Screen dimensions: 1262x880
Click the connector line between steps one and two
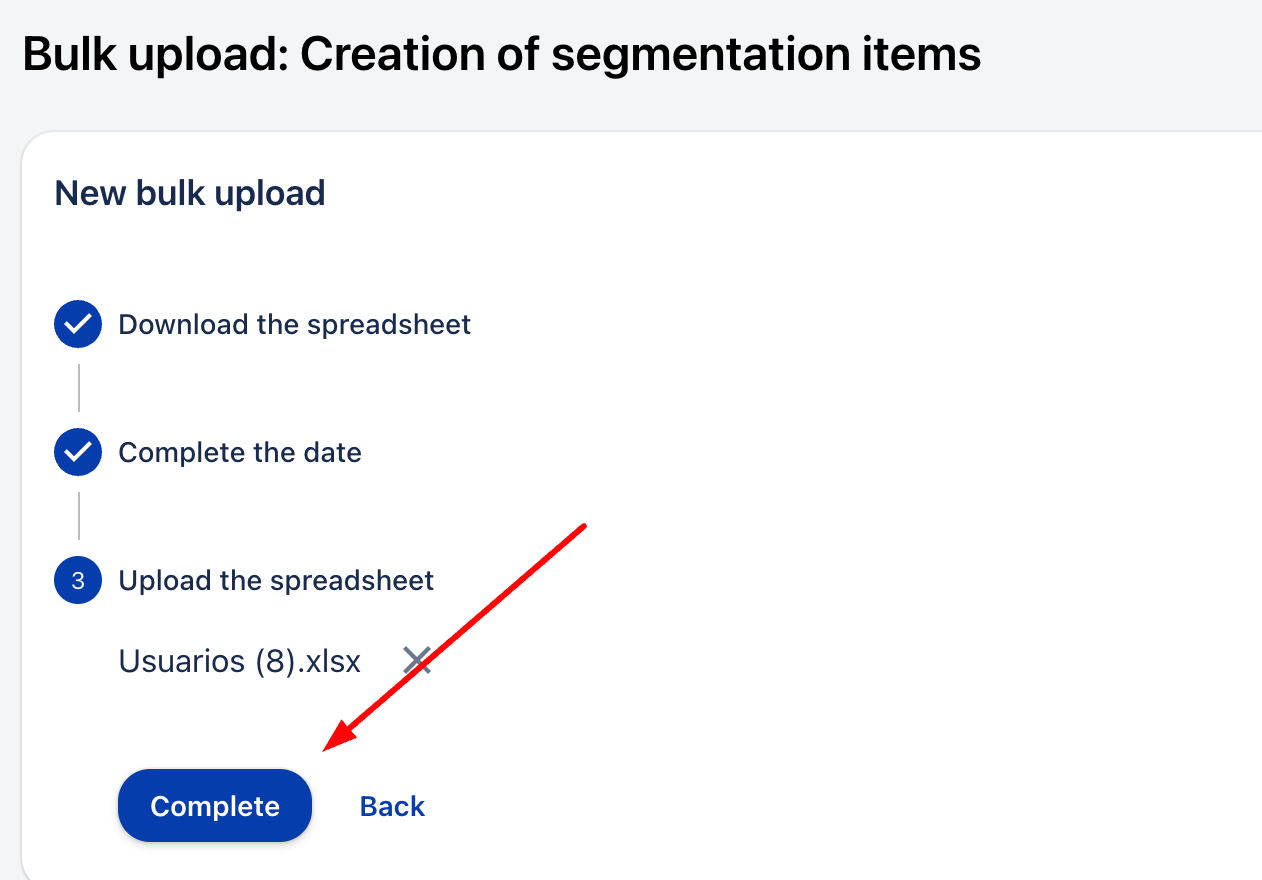(x=78, y=388)
